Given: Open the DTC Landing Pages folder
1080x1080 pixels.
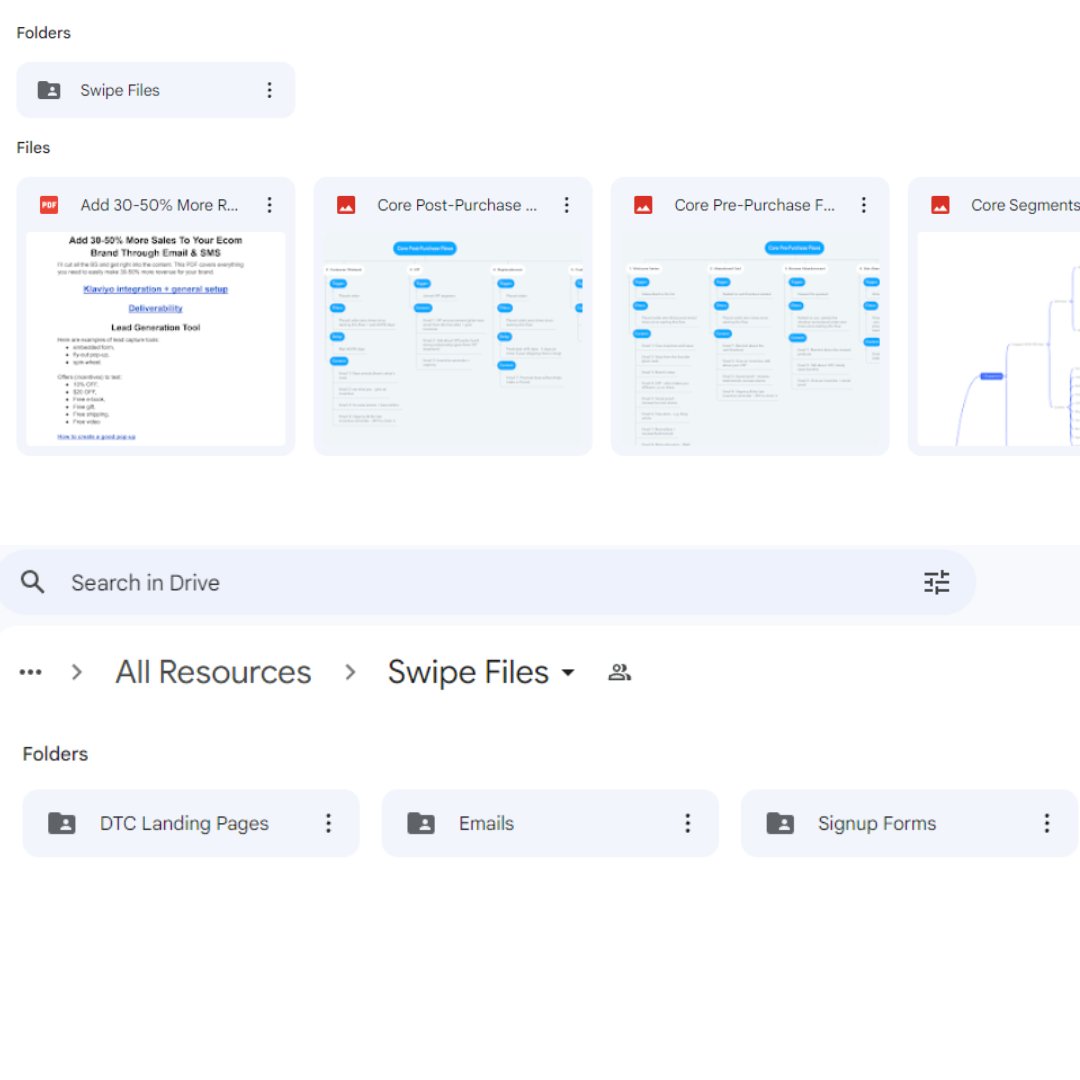Looking at the screenshot, I should pyautogui.click(x=191, y=823).
